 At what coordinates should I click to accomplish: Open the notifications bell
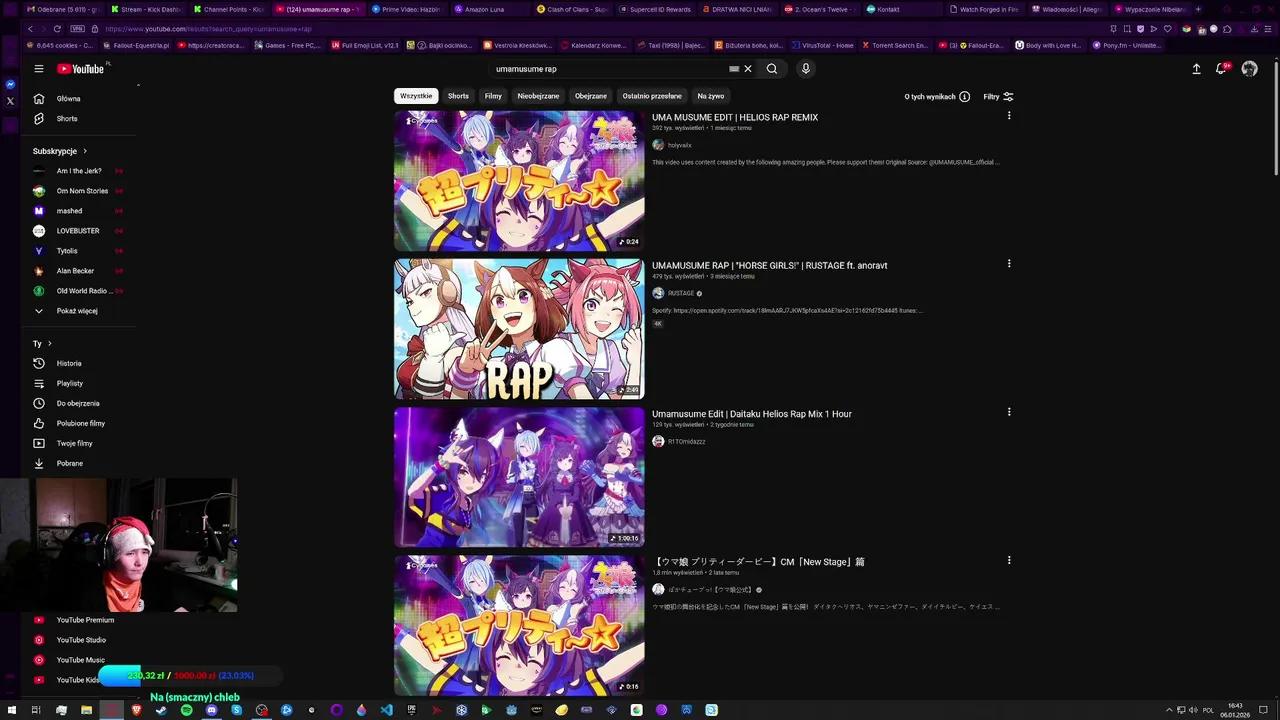coord(1222,69)
